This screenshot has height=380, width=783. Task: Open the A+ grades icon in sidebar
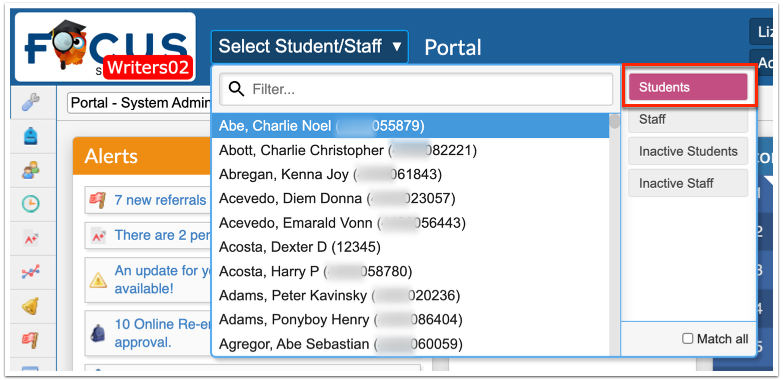(x=31, y=238)
